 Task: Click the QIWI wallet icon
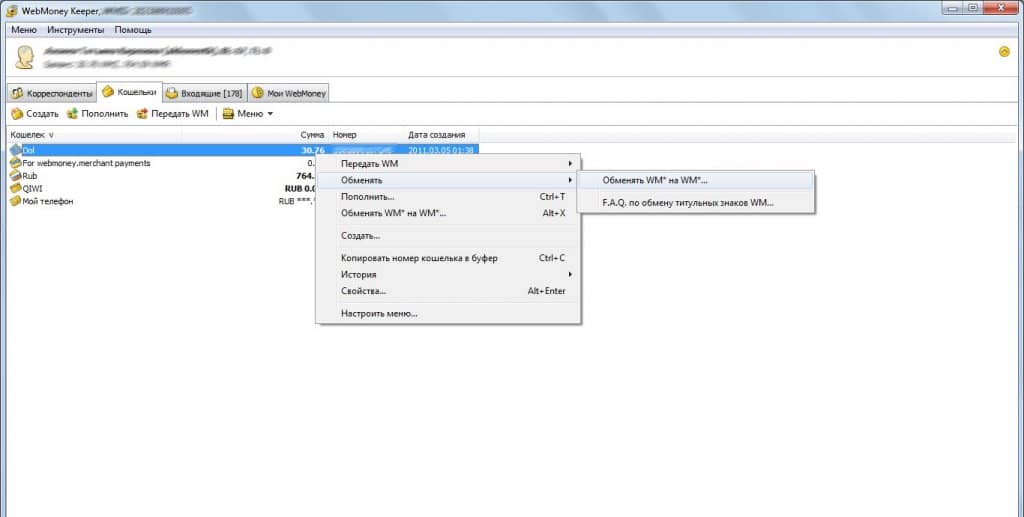[x=16, y=189]
